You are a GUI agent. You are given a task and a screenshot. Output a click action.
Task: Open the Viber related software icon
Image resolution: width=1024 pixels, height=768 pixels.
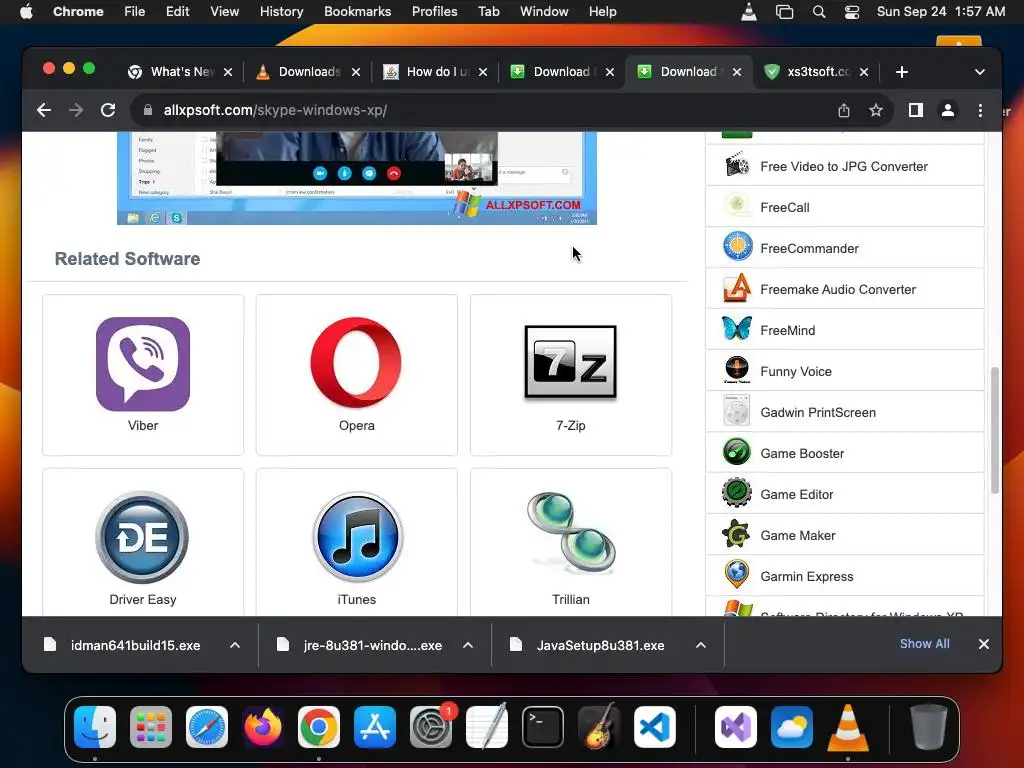point(143,364)
